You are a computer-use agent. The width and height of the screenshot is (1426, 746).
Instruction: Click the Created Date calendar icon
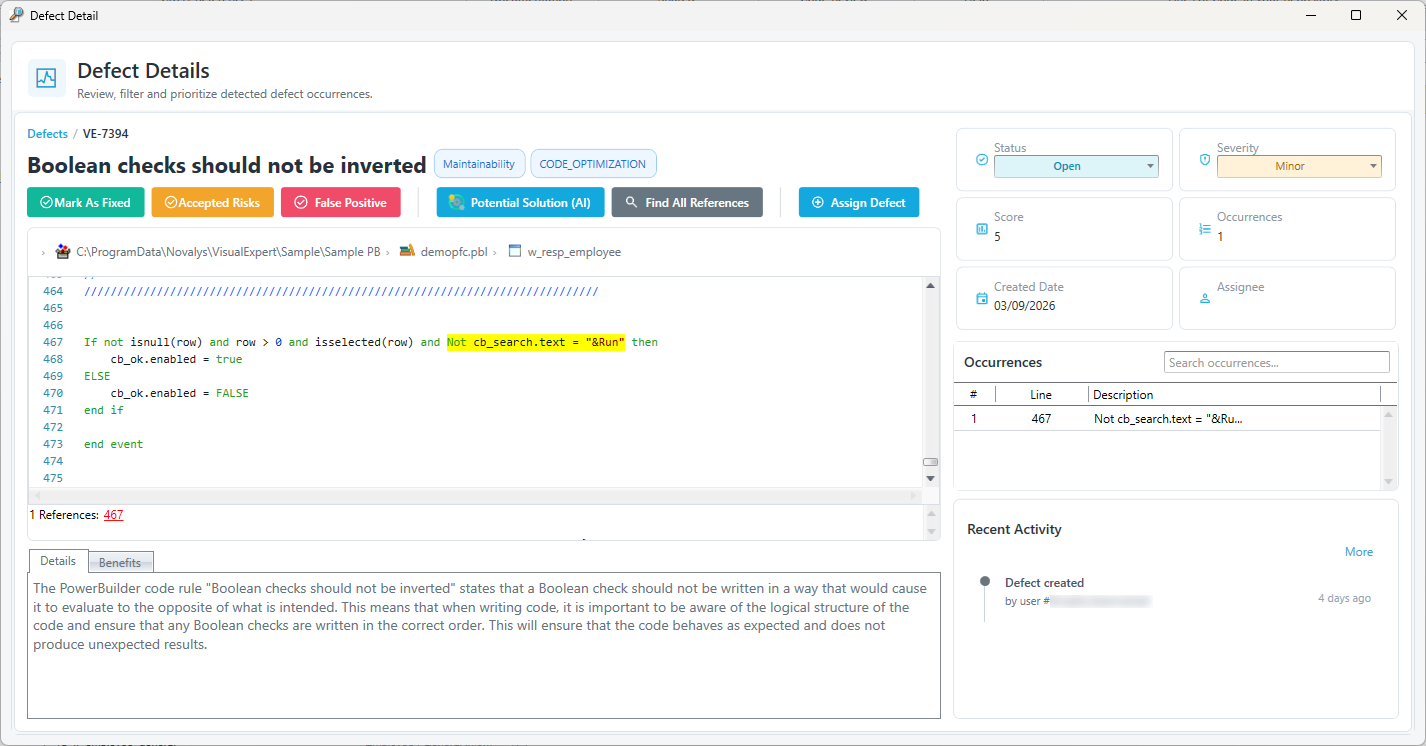981,298
